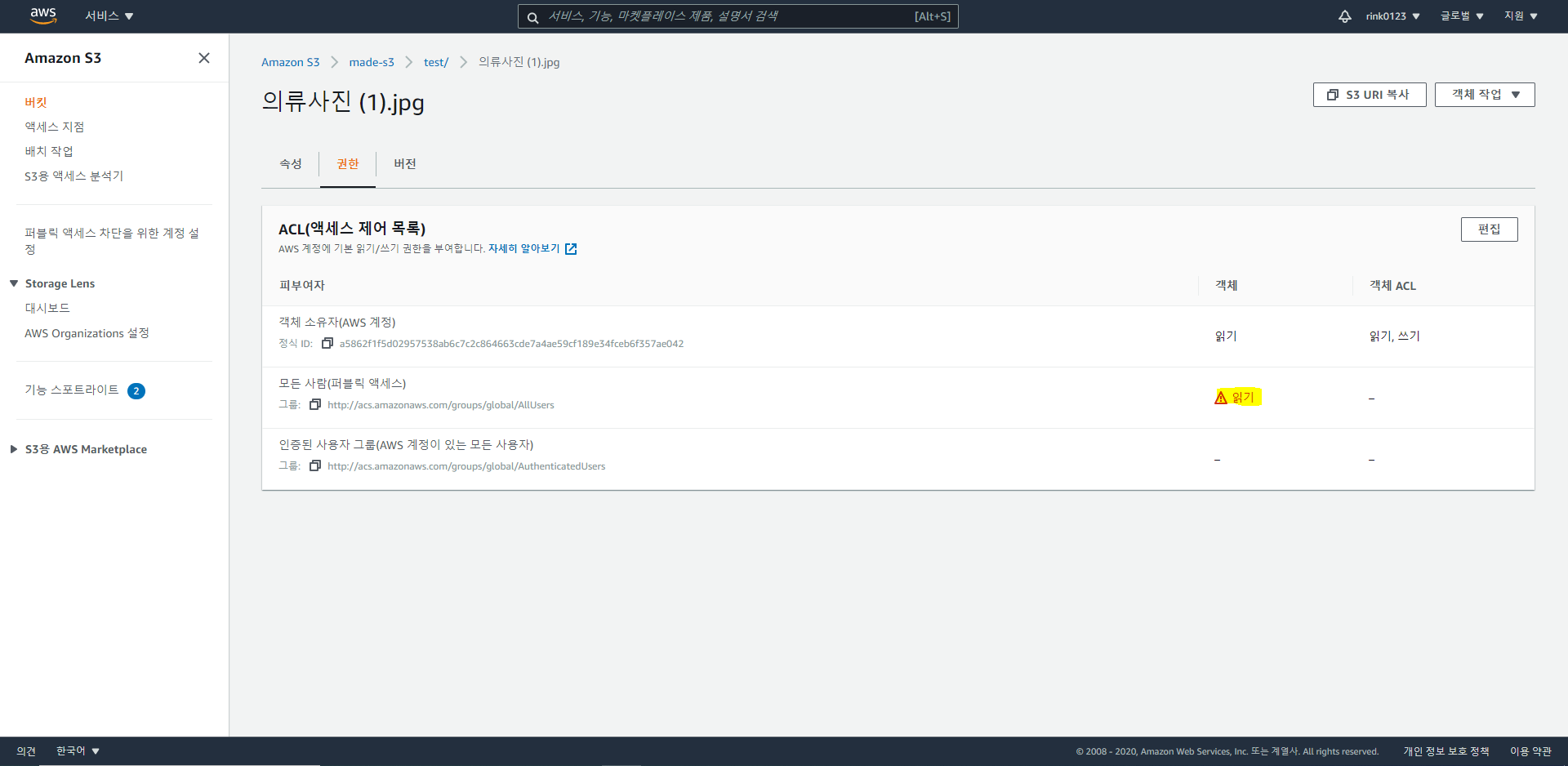This screenshot has height=766, width=1568.
Task: Select the 모든 사람(퍼블릭 액세스) grantee label
Action: (x=342, y=383)
